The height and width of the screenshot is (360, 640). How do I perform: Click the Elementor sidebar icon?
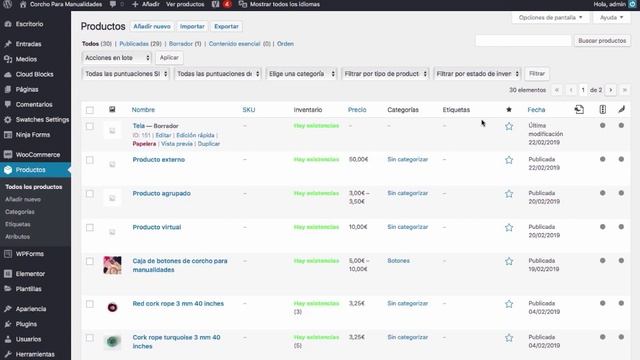(x=8, y=274)
